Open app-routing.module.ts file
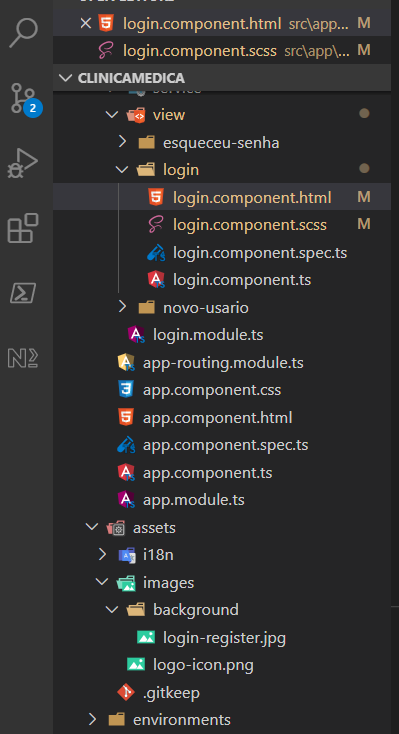Image resolution: width=399 pixels, height=734 pixels. click(x=223, y=363)
